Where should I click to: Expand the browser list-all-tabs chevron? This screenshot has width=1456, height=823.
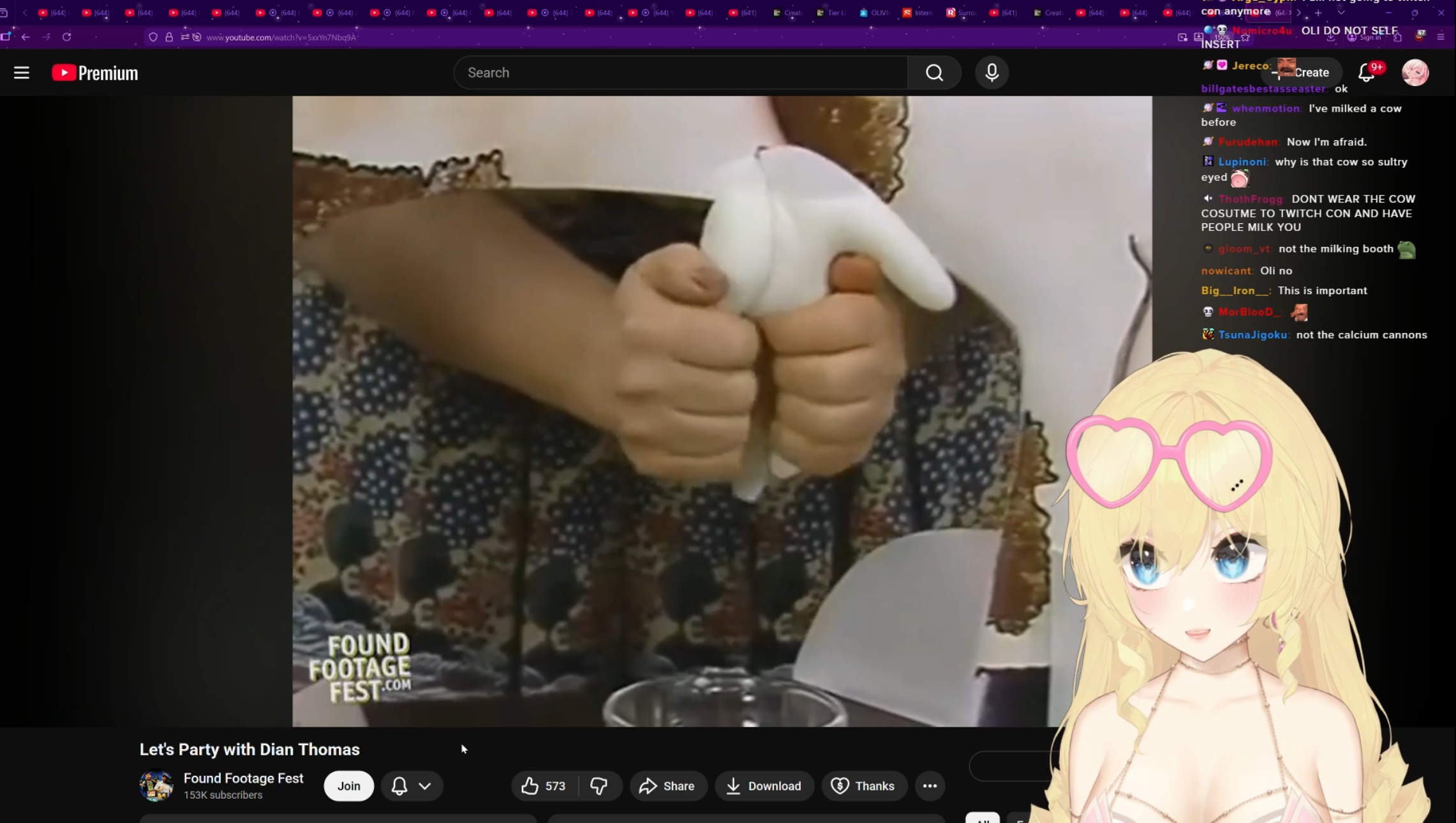1341,13
